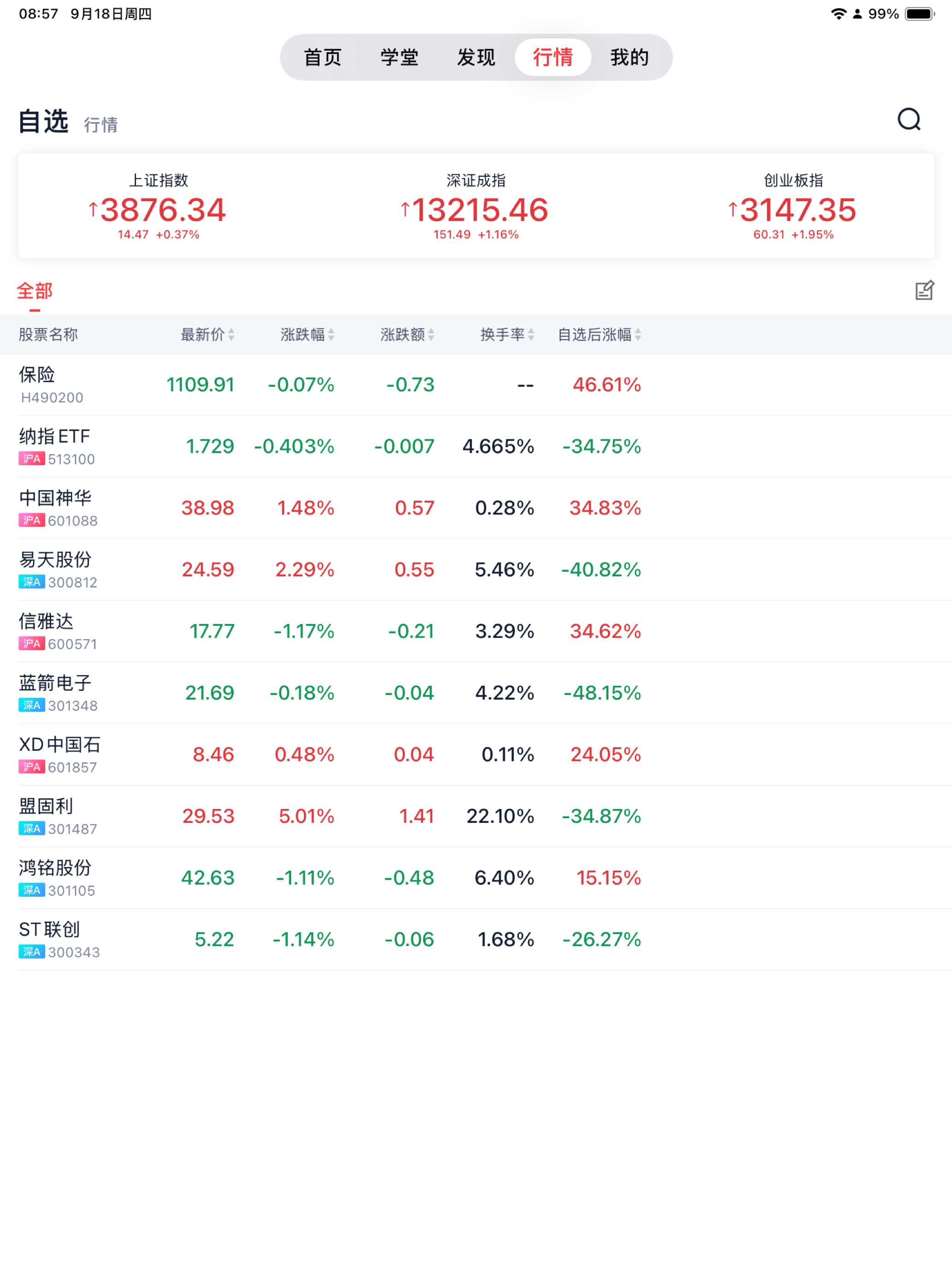Open the 信雅达 600571 row

click(476, 631)
